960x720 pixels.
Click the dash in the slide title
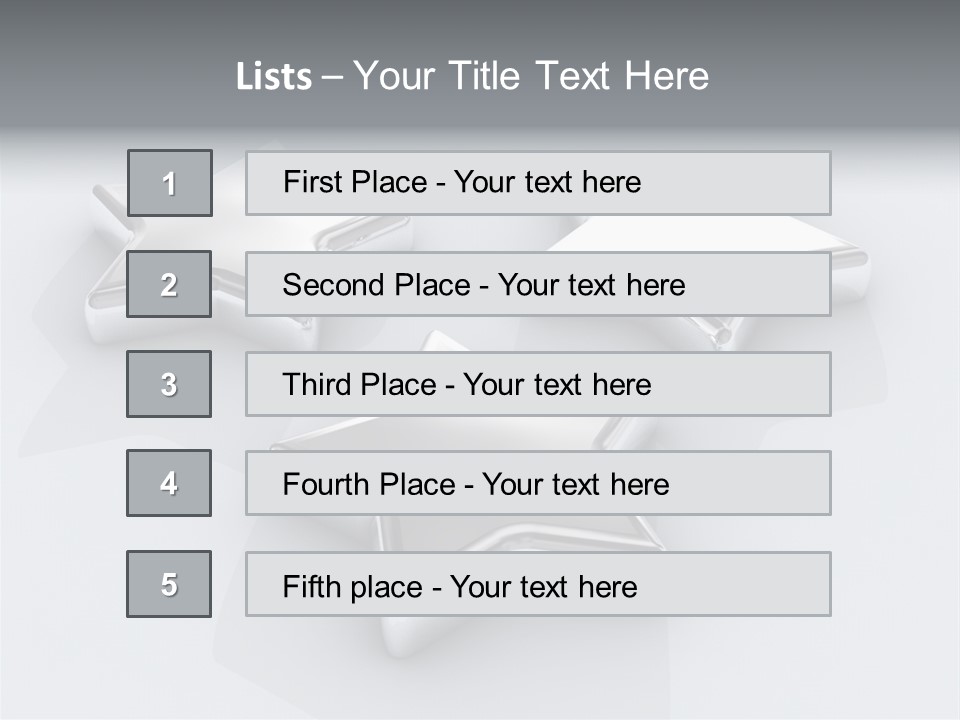(333, 76)
